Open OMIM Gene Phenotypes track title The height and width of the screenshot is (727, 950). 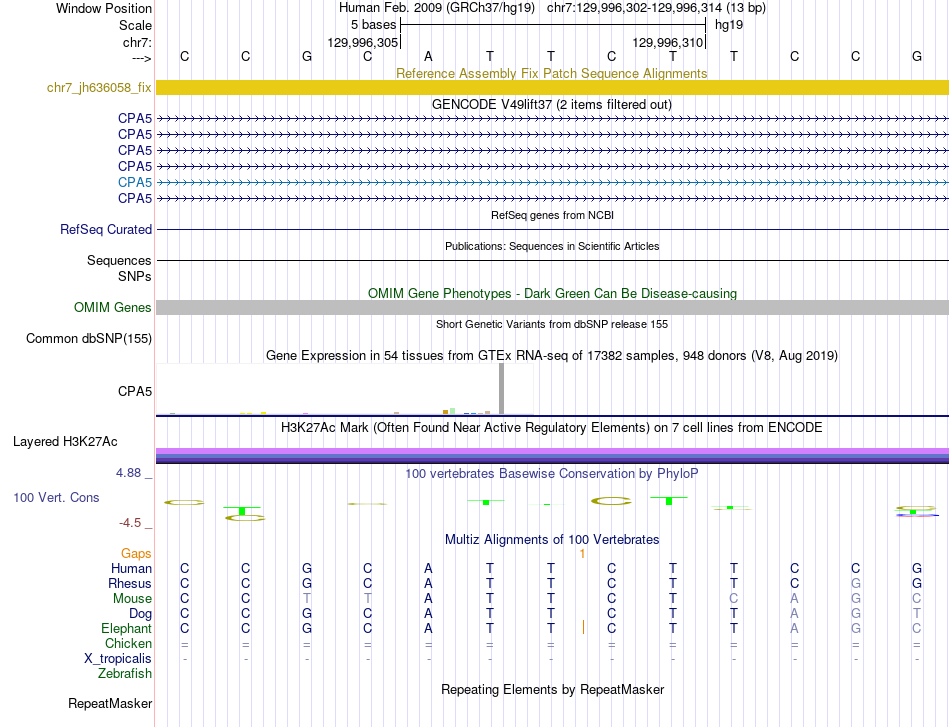click(x=552, y=293)
